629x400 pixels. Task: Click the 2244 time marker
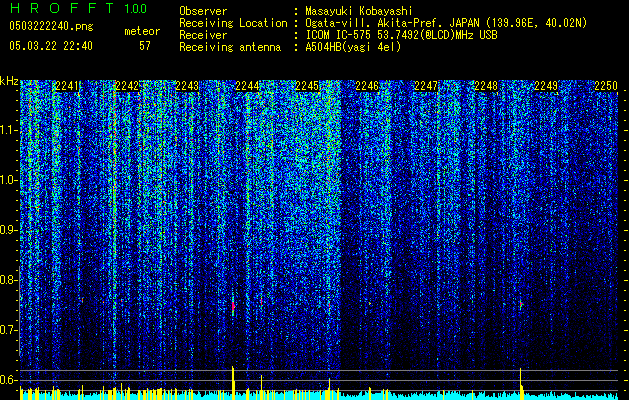click(247, 86)
